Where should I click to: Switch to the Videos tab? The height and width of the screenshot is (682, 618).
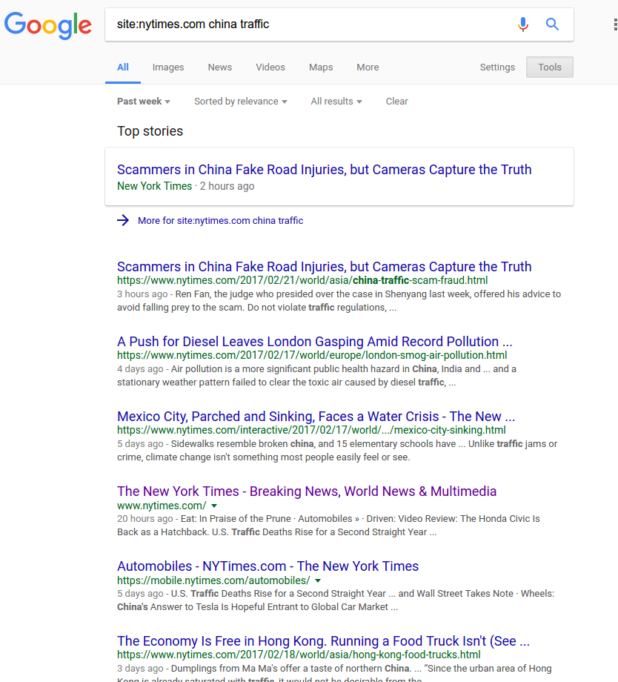pyautogui.click(x=270, y=67)
